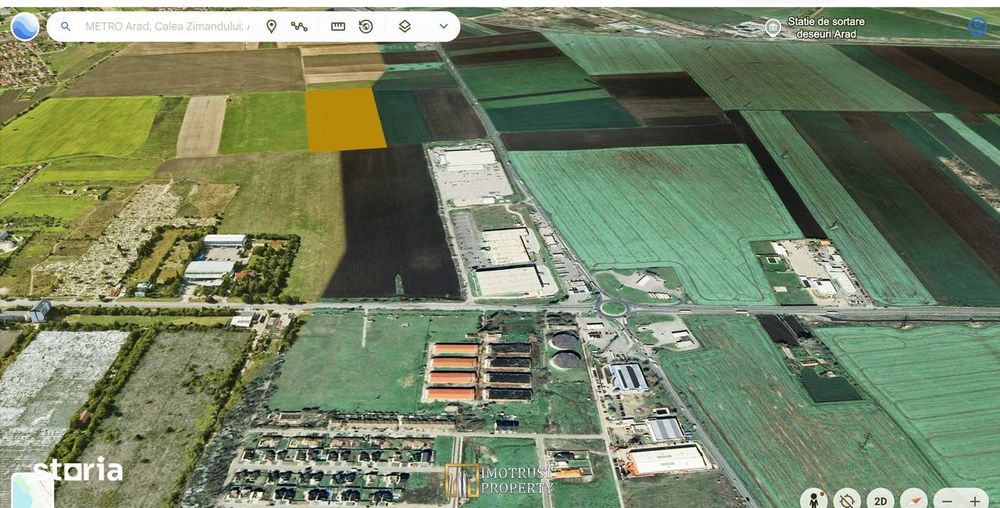Open historical imagery time tool

(x=366, y=27)
